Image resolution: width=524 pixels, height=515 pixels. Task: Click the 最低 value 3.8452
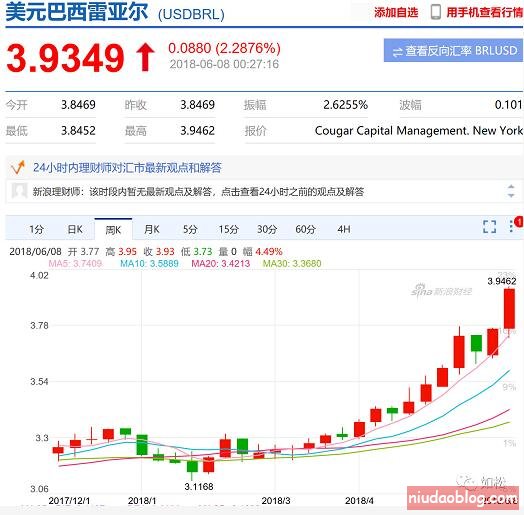click(78, 130)
